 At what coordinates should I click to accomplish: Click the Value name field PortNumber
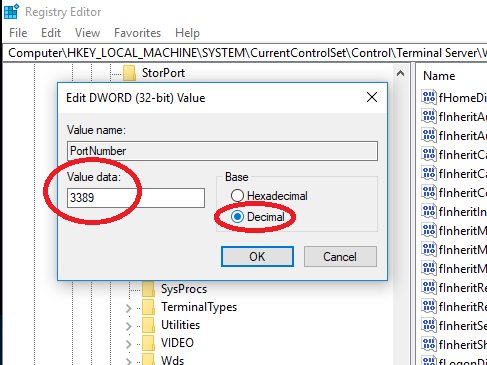click(x=222, y=151)
